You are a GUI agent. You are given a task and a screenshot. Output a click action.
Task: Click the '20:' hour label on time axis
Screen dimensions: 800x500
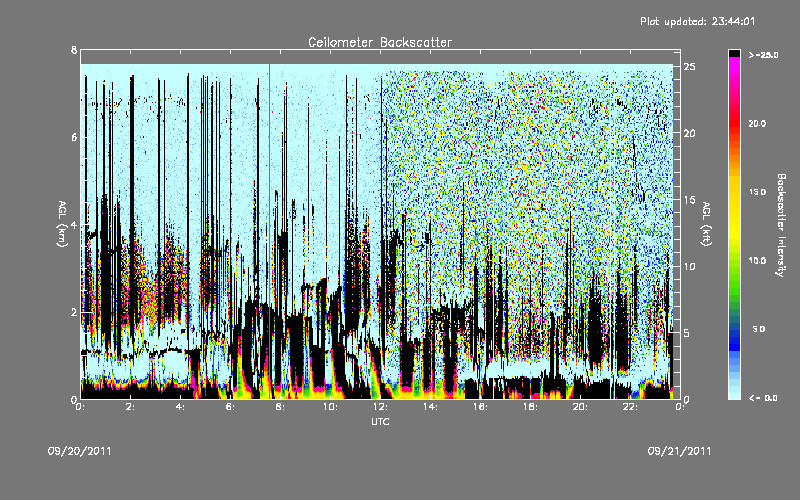point(580,407)
